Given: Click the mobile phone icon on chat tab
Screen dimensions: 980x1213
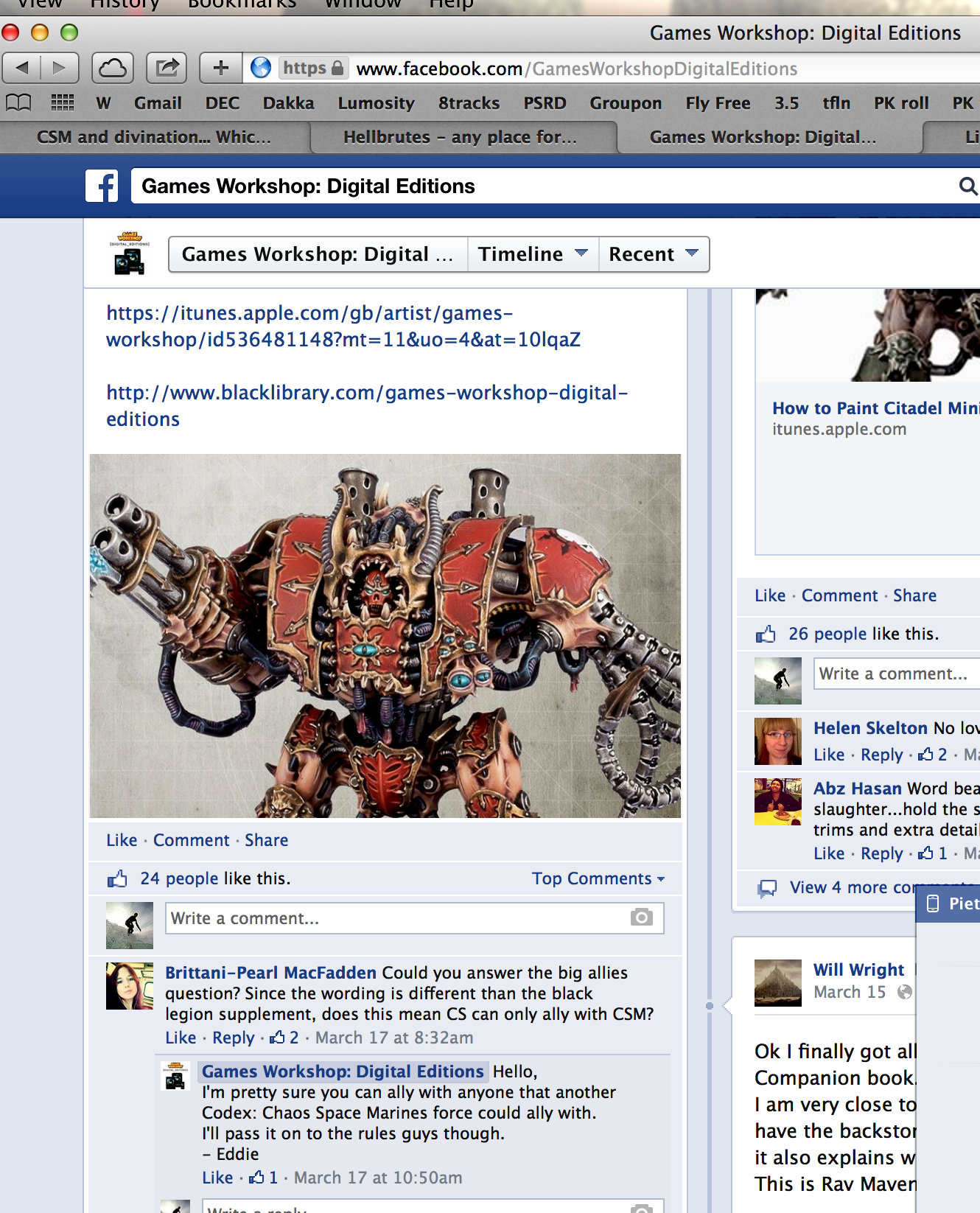Looking at the screenshot, I should (x=933, y=903).
